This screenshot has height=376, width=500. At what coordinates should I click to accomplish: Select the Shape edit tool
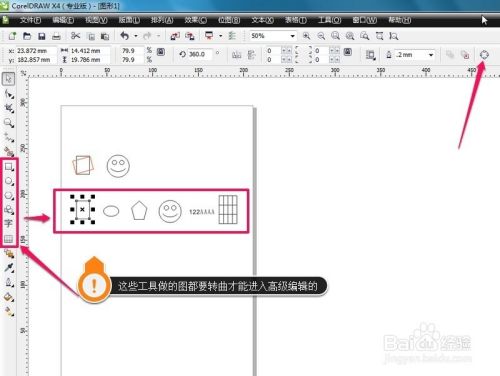pos(9,94)
